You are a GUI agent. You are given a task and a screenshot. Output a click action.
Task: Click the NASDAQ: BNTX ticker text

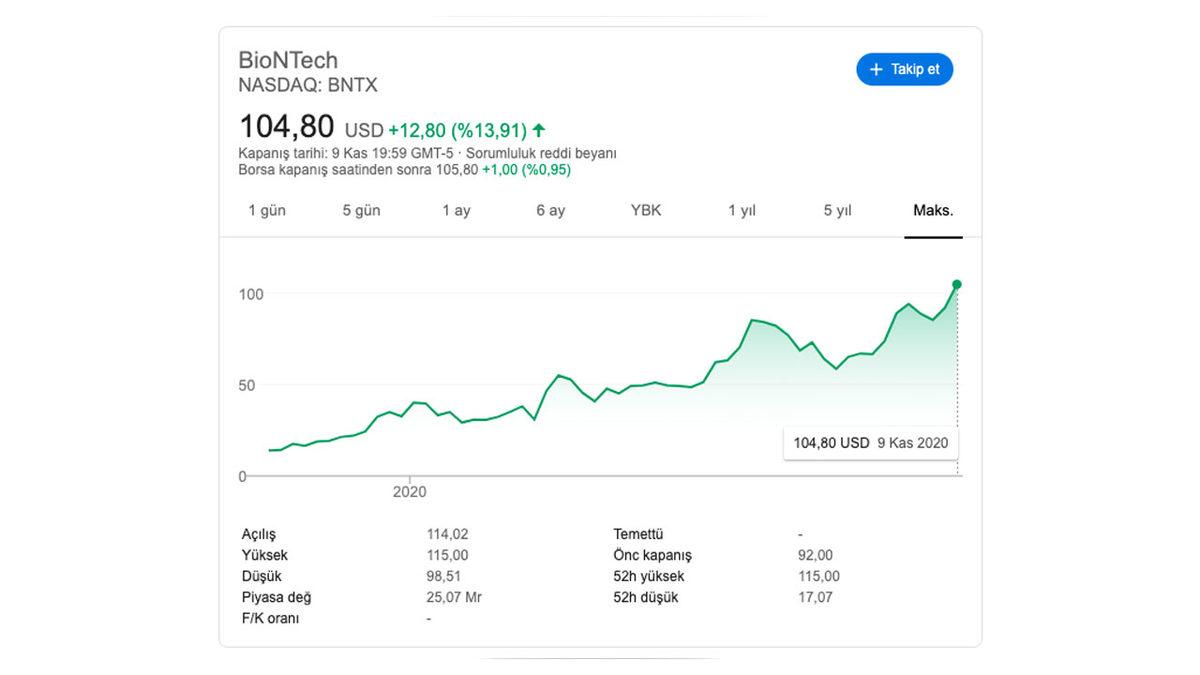tap(308, 85)
